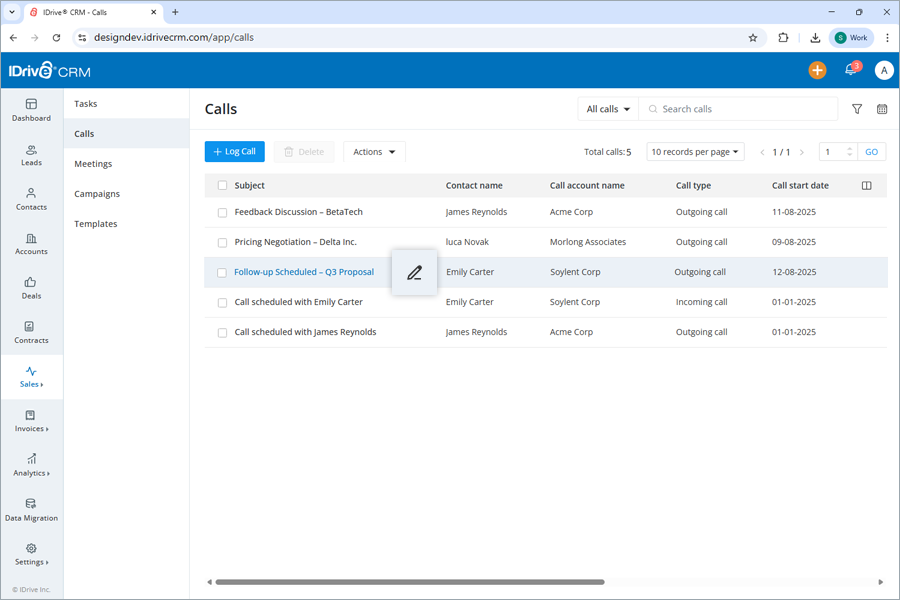Check the select-all checkbox in the table header
Image resolution: width=900 pixels, height=600 pixels.
pos(221,185)
